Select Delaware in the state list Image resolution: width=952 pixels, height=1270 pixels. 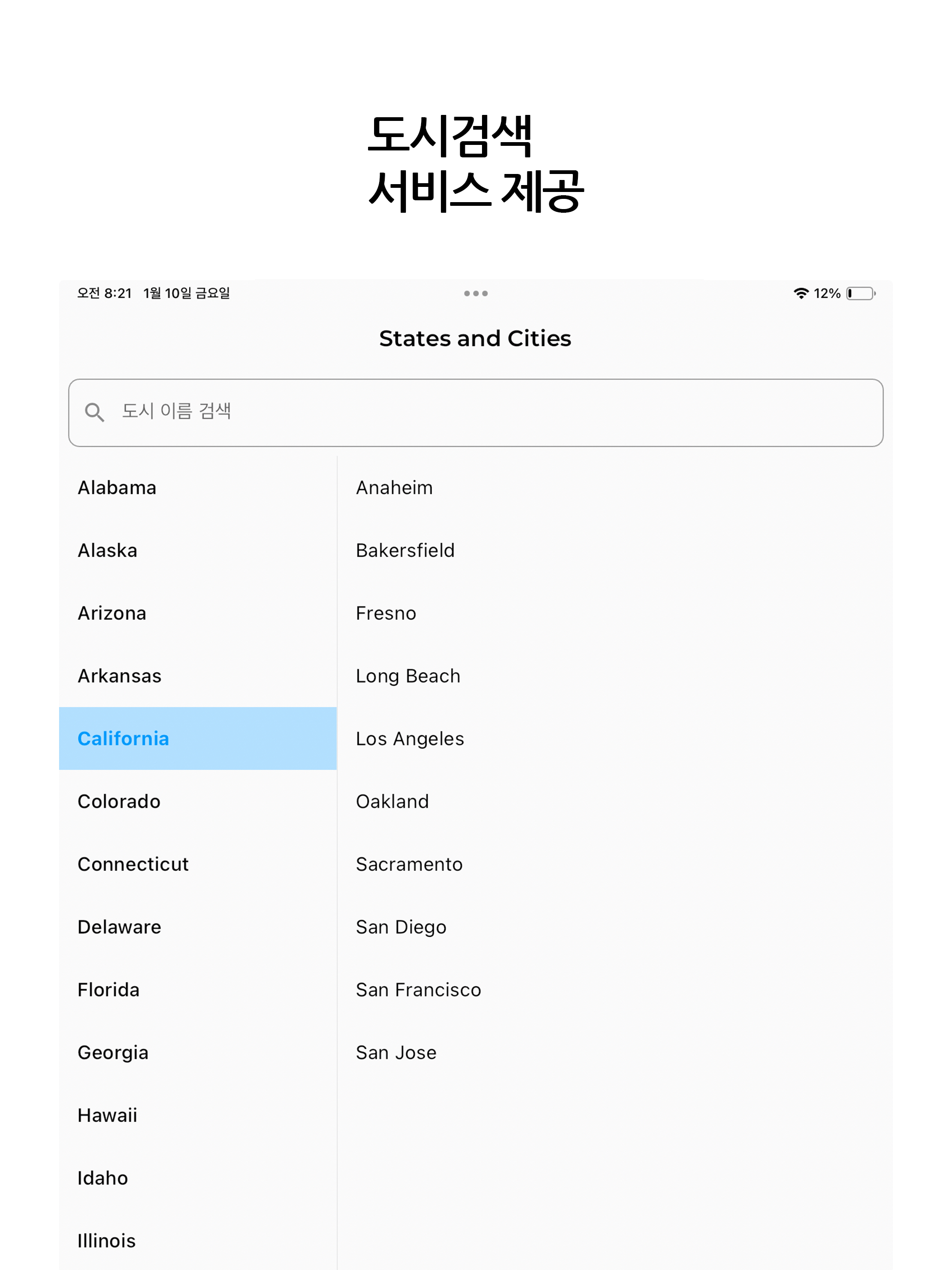click(198, 927)
